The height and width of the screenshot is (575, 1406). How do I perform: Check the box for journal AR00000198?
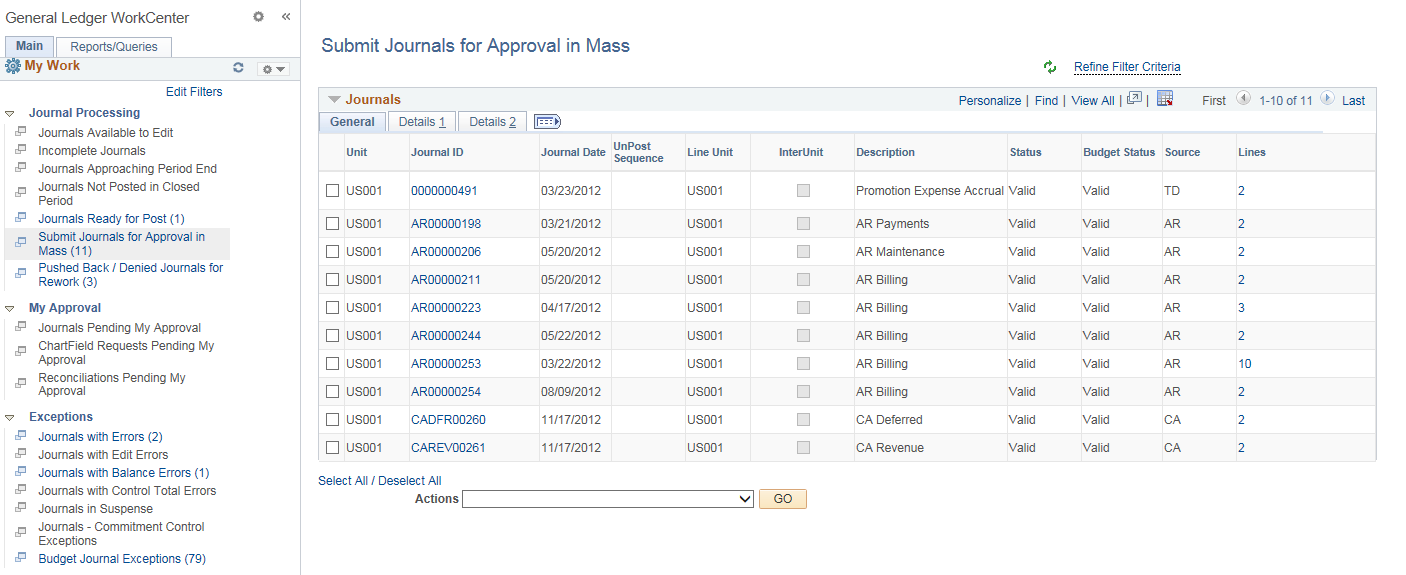tap(333, 224)
